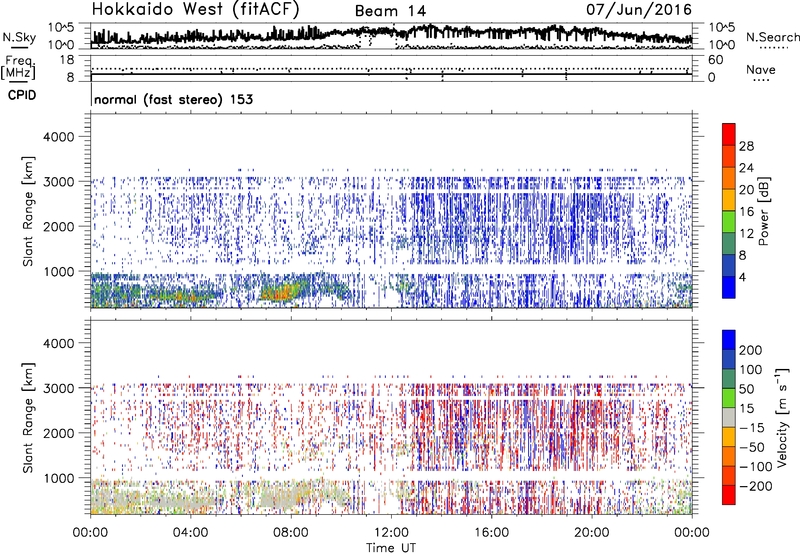Click the 50 label on Velocity colorbar
This screenshot has width=800, height=554.
pyautogui.click(x=746, y=389)
